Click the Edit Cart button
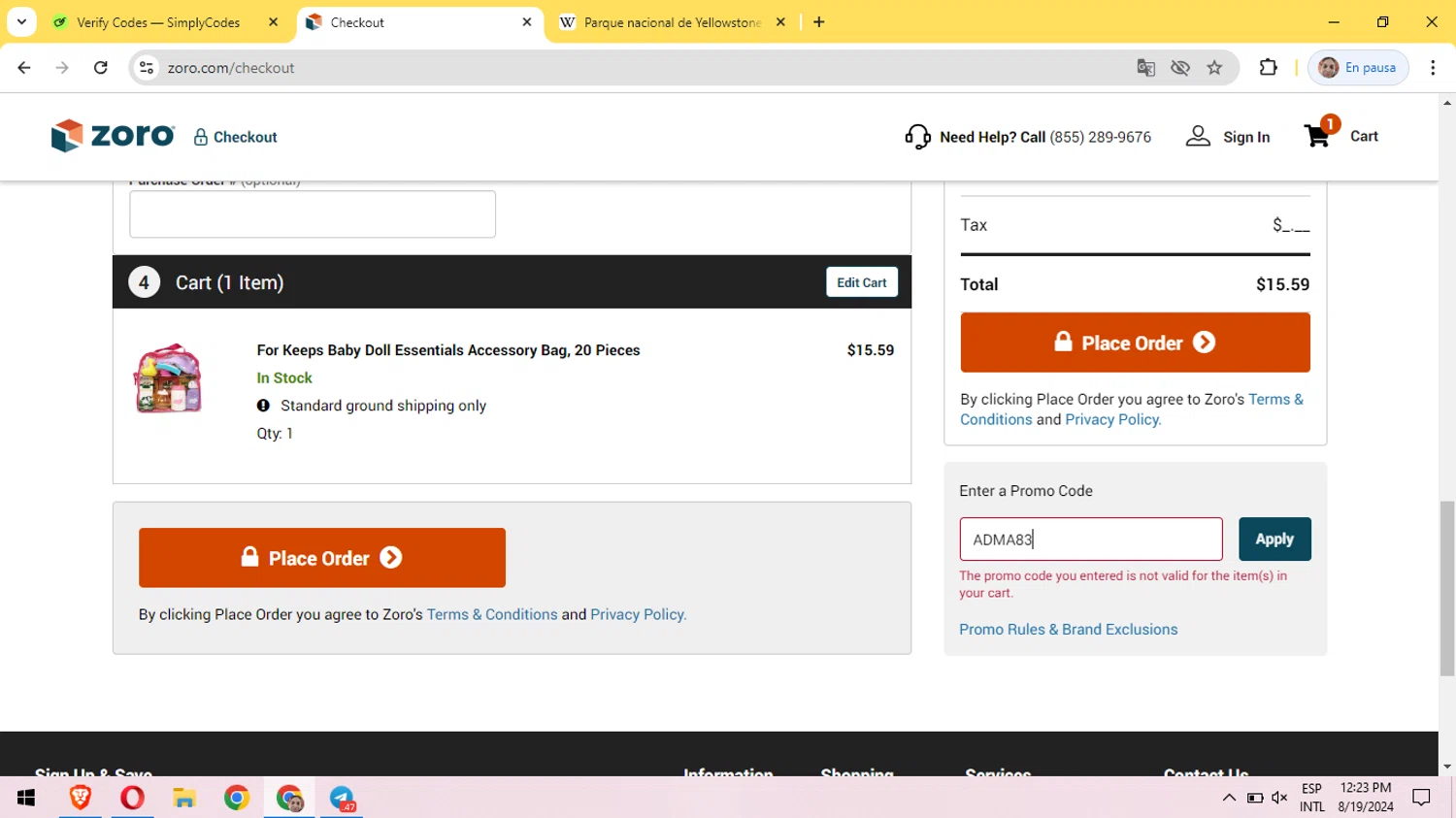This screenshot has width=1456, height=818. [x=862, y=282]
